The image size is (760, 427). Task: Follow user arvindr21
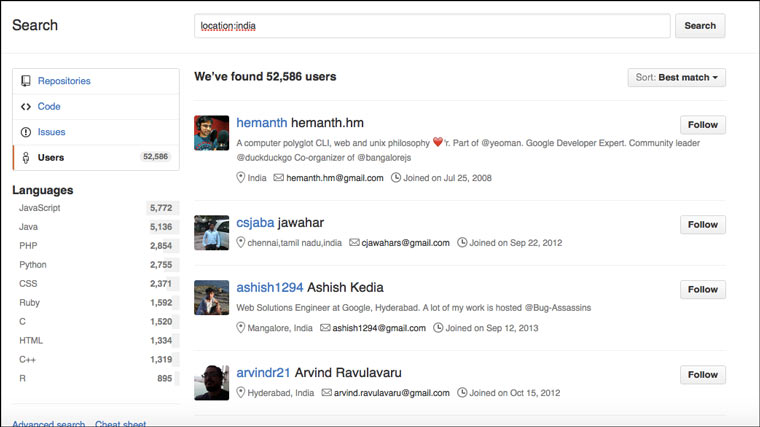(x=703, y=375)
